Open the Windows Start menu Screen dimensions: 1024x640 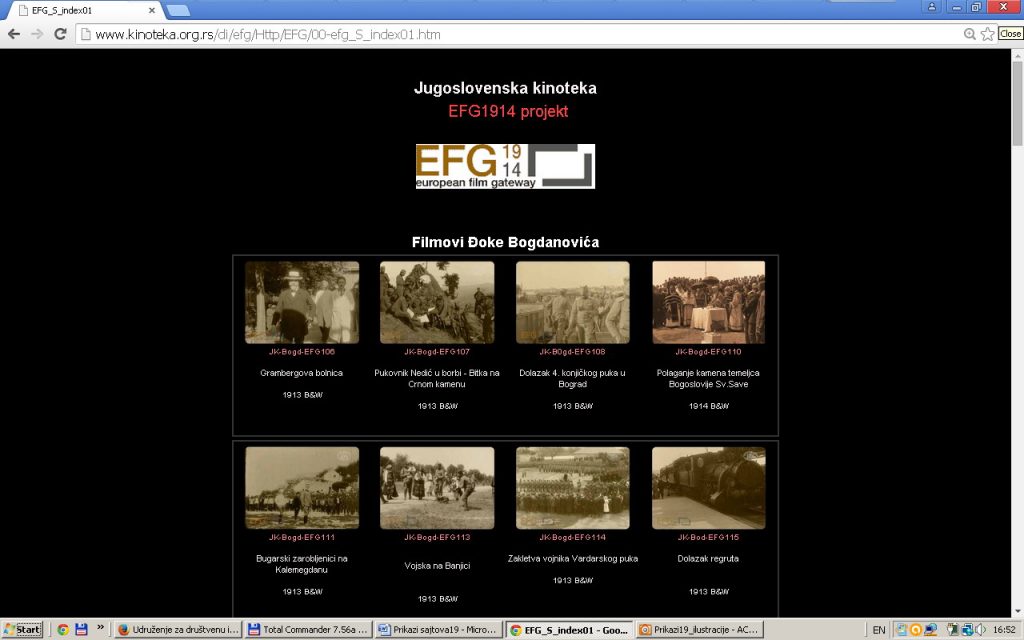point(22,630)
